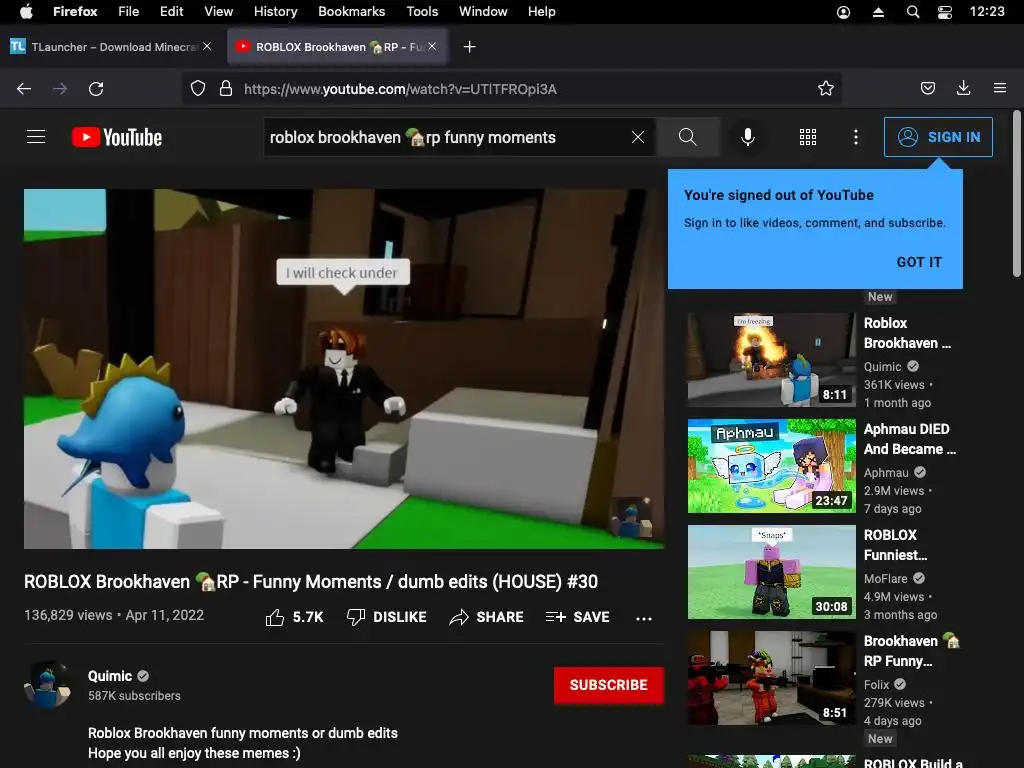This screenshot has width=1024, height=768.
Task: Open the YouTube guide sidebar menu
Action: tap(36, 136)
